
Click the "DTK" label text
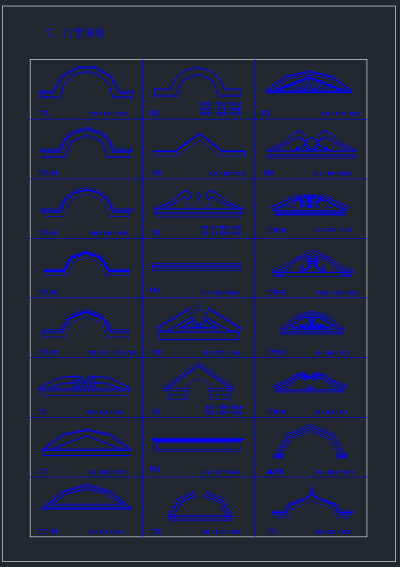(156, 532)
